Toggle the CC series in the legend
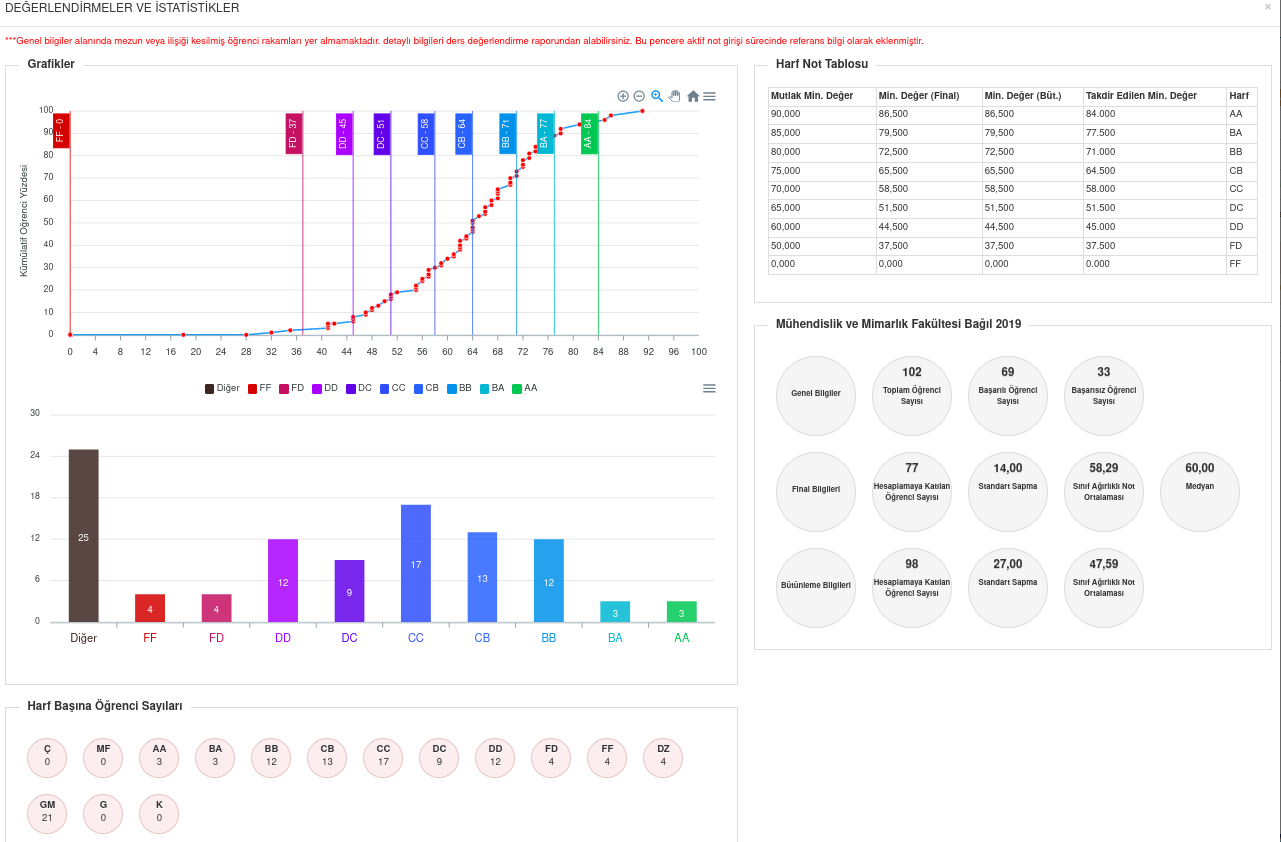Screen dimensions: 1281x842 coord(392,388)
